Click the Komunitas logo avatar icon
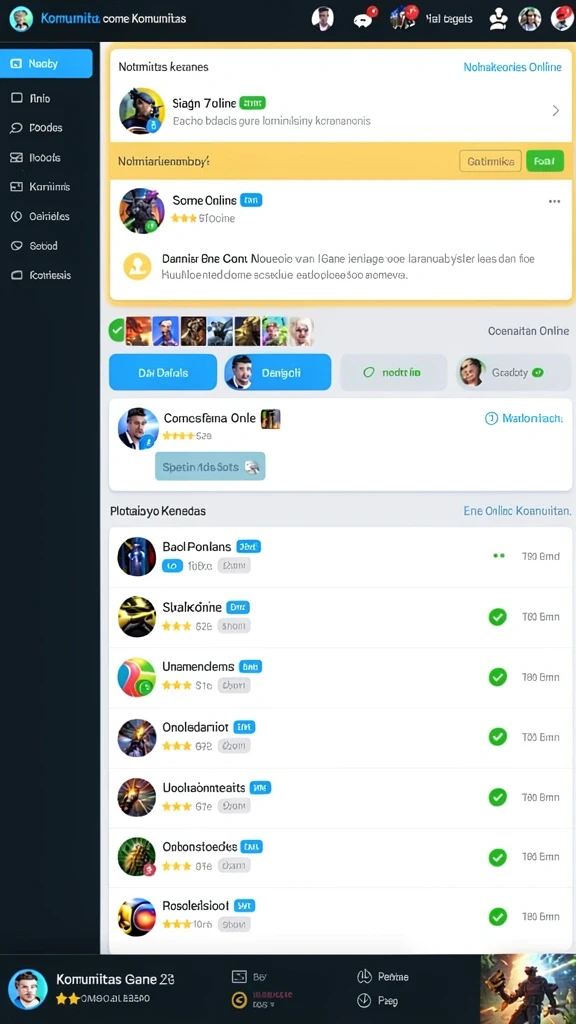The height and width of the screenshot is (1024, 576). pyautogui.click(x=21, y=19)
